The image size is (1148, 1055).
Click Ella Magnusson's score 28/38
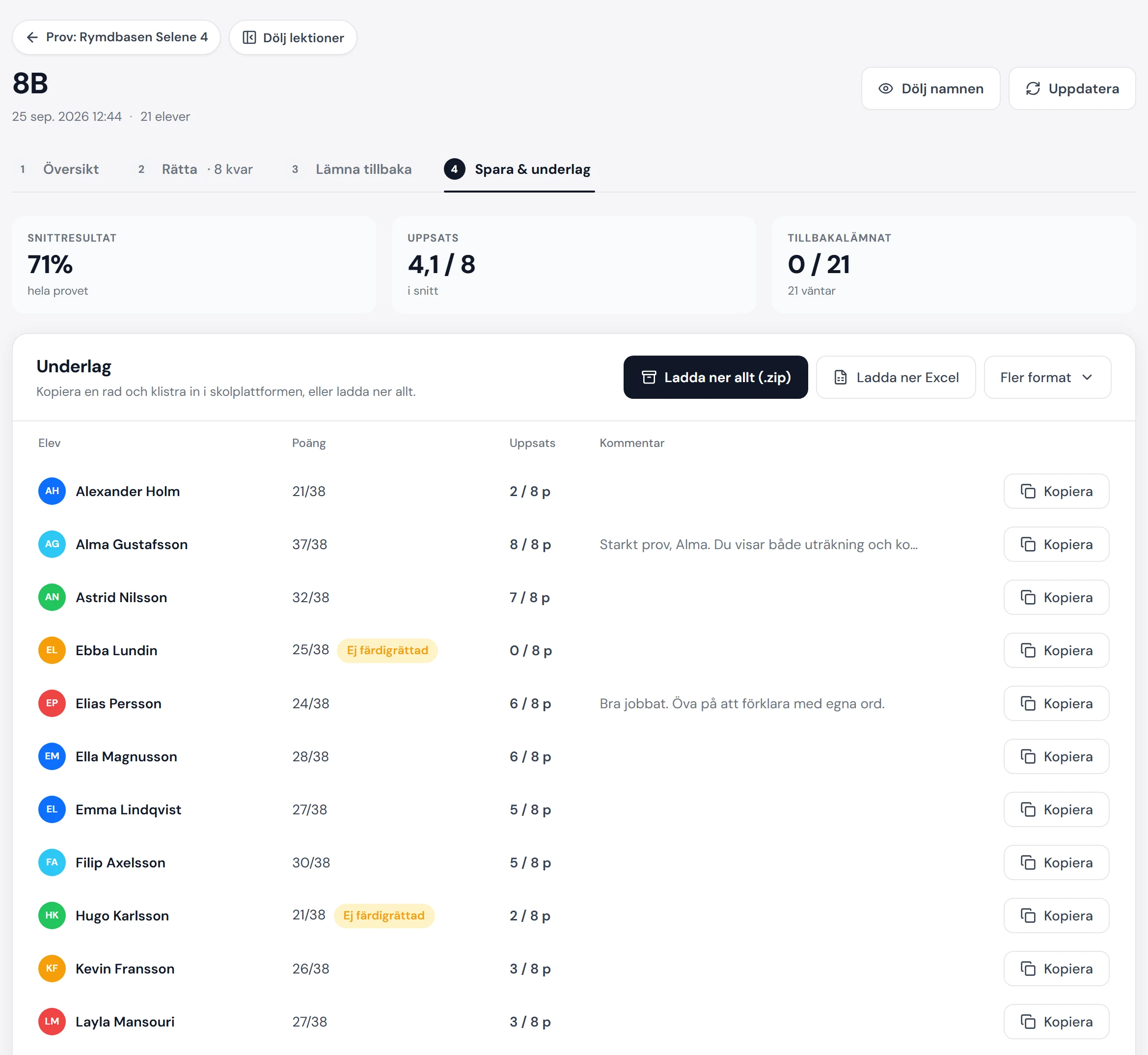310,756
